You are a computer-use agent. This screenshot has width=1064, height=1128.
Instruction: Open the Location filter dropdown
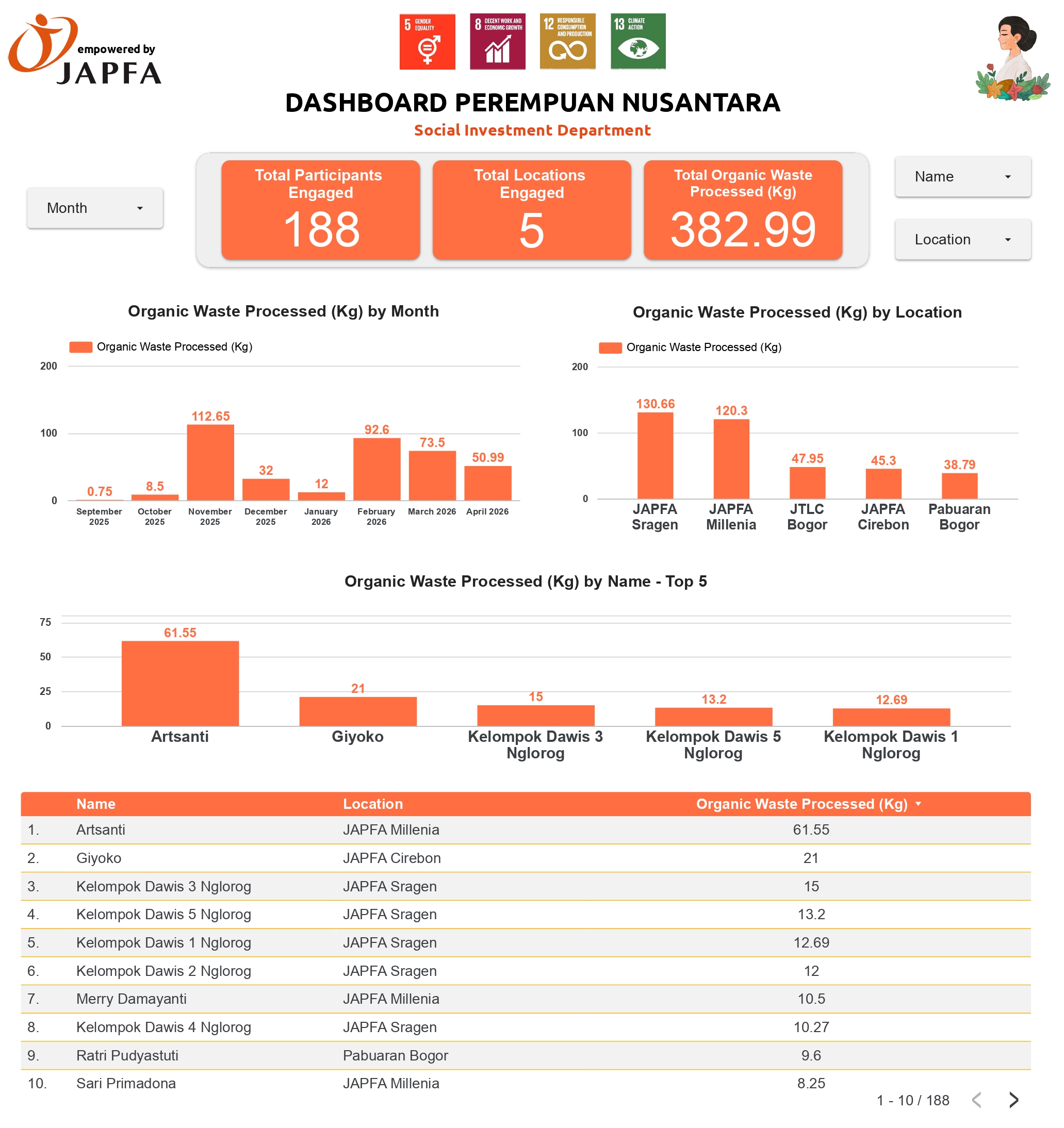(x=962, y=239)
